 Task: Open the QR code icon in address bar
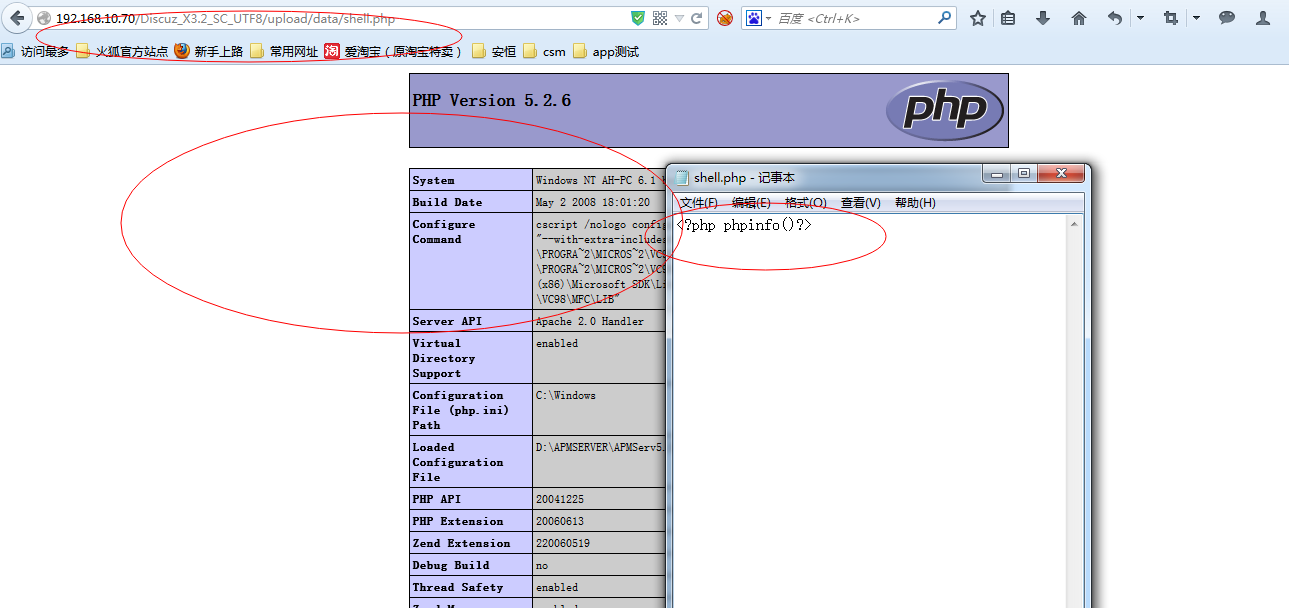[x=660, y=18]
